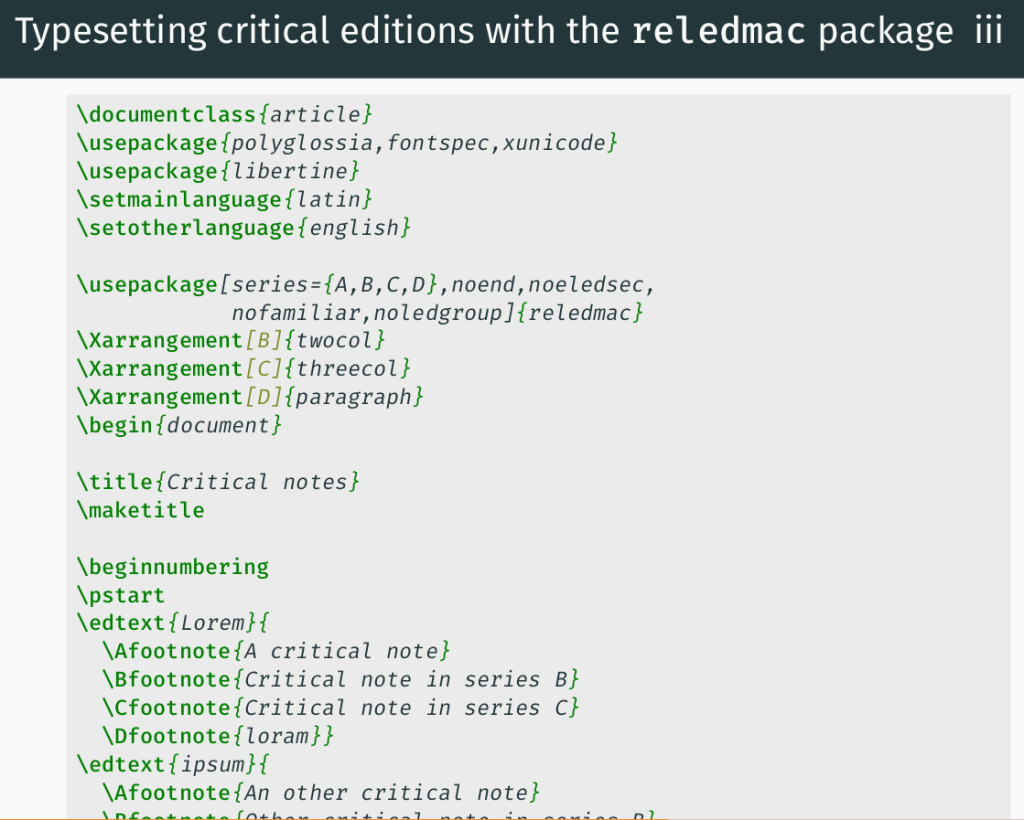The width and height of the screenshot is (1024, 820).
Task: Click the \Xarrangement[C]{threecol} line
Action: [x=244, y=369]
